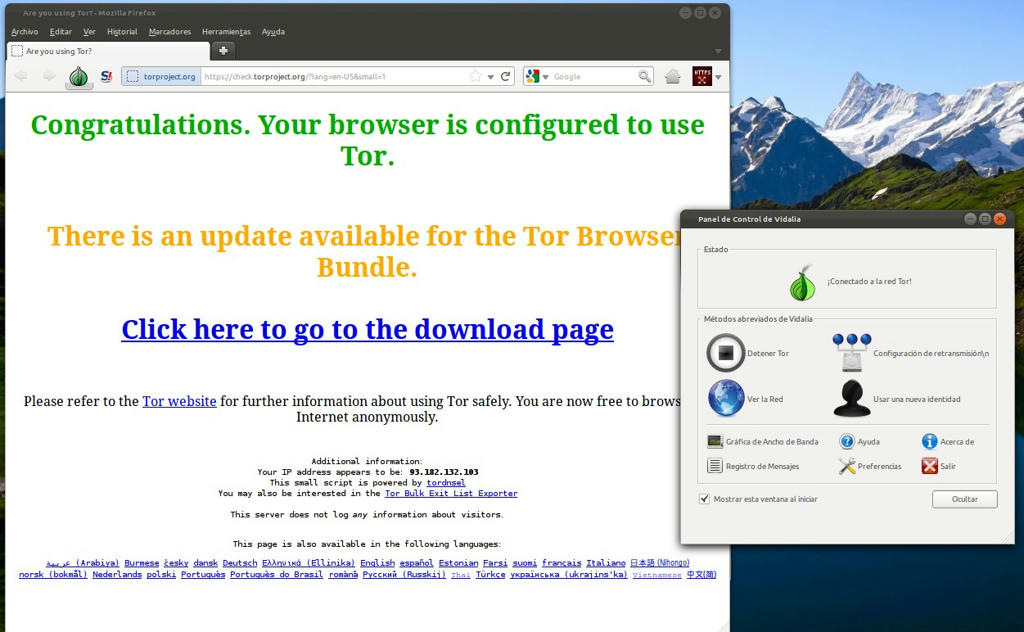1024x632 pixels.
Task: Follow the download page link
Action: pyautogui.click(x=367, y=329)
